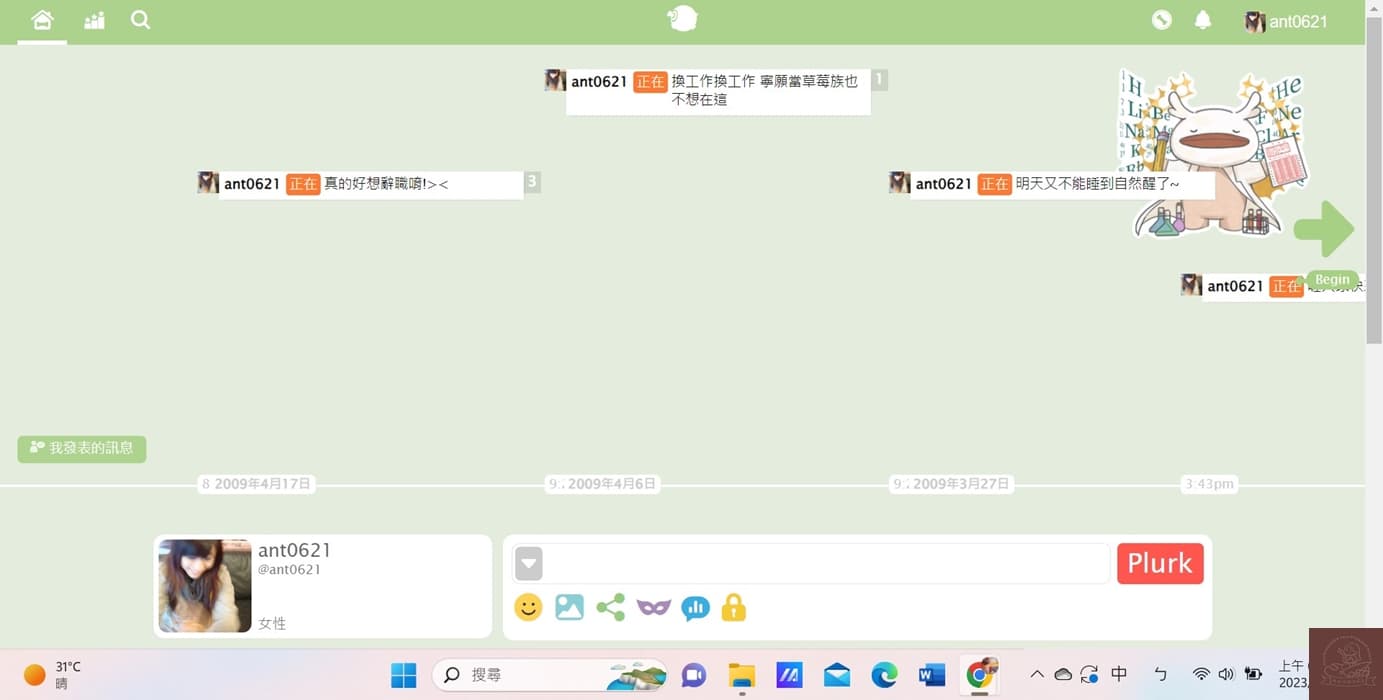1383x700 pixels.
Task: Switch to 我發表的訊息 view
Action: click(x=81, y=448)
